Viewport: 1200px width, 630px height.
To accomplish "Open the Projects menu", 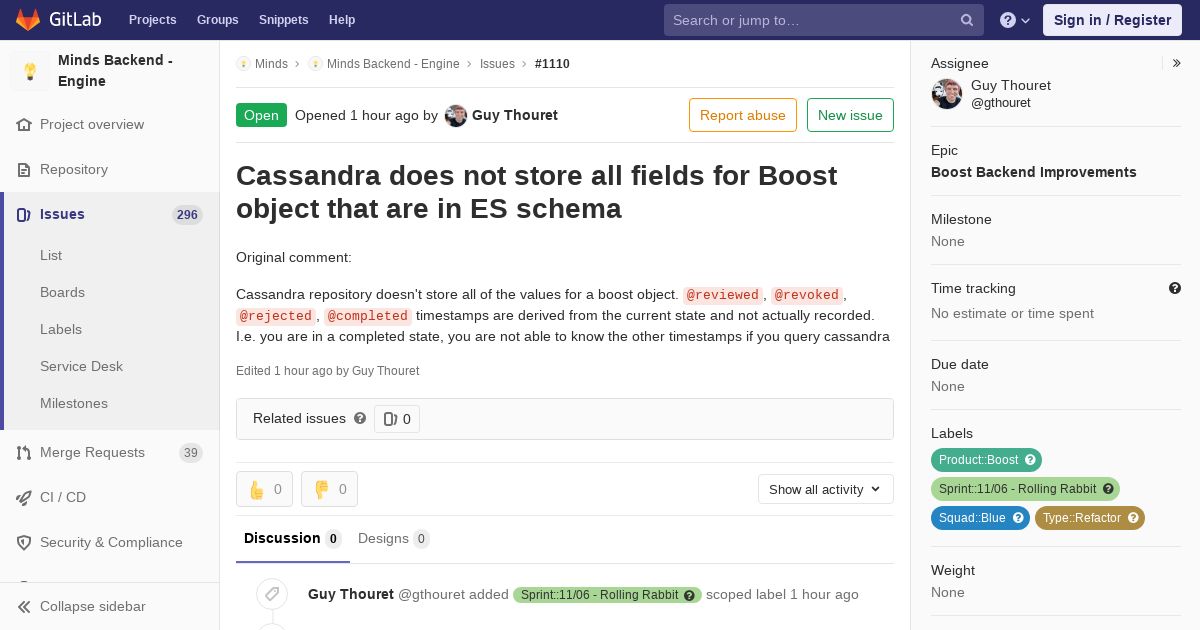I will tap(152, 20).
